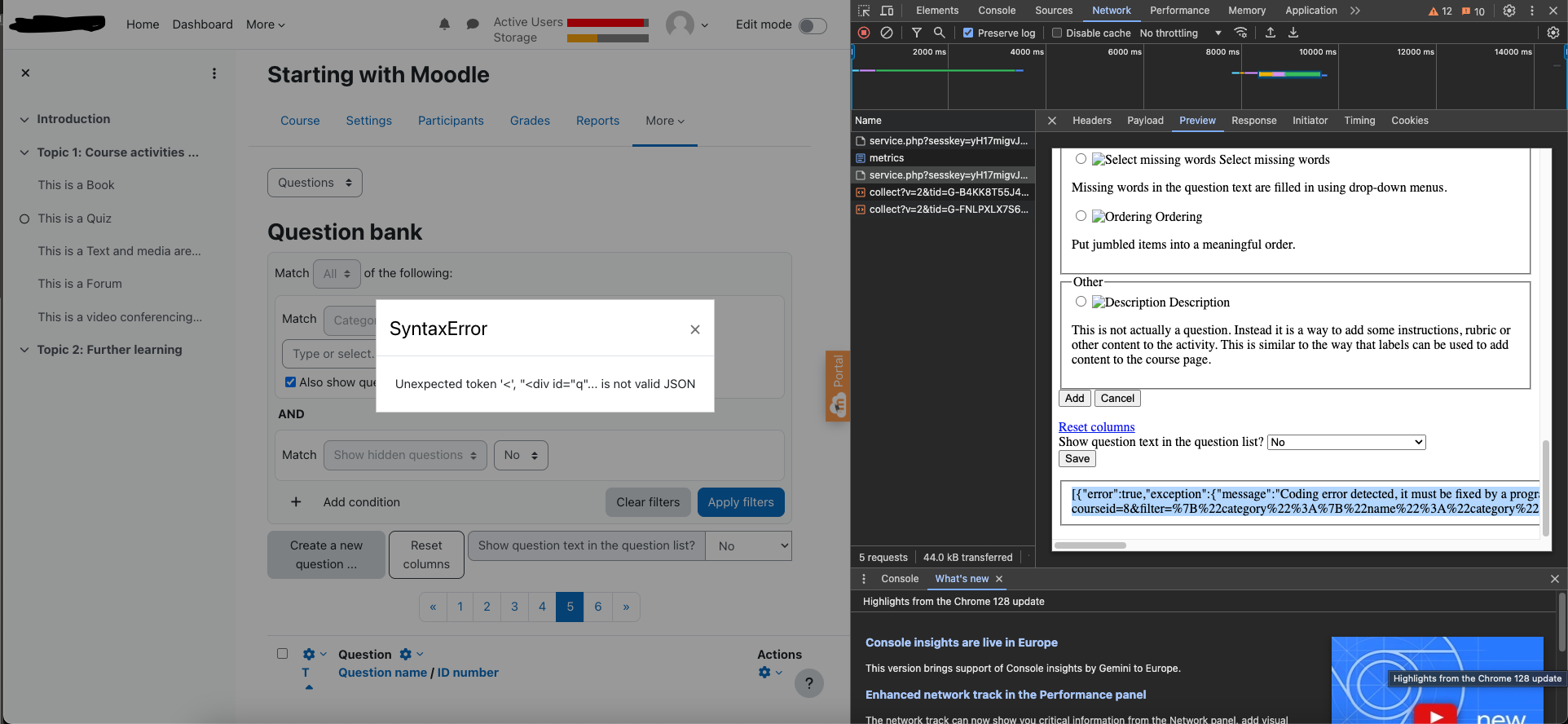Open the Questions dropdown selector
Screen dimensions: 1568x724
(315, 183)
